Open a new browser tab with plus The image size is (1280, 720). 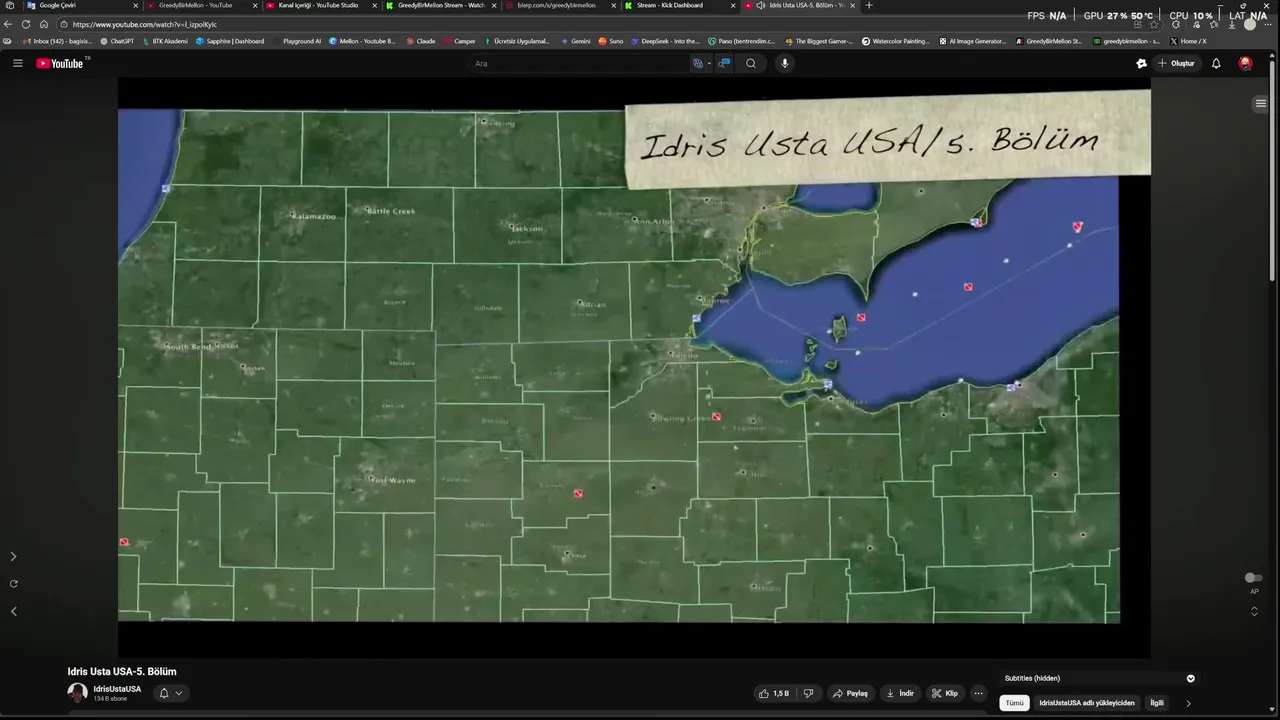[868, 5]
